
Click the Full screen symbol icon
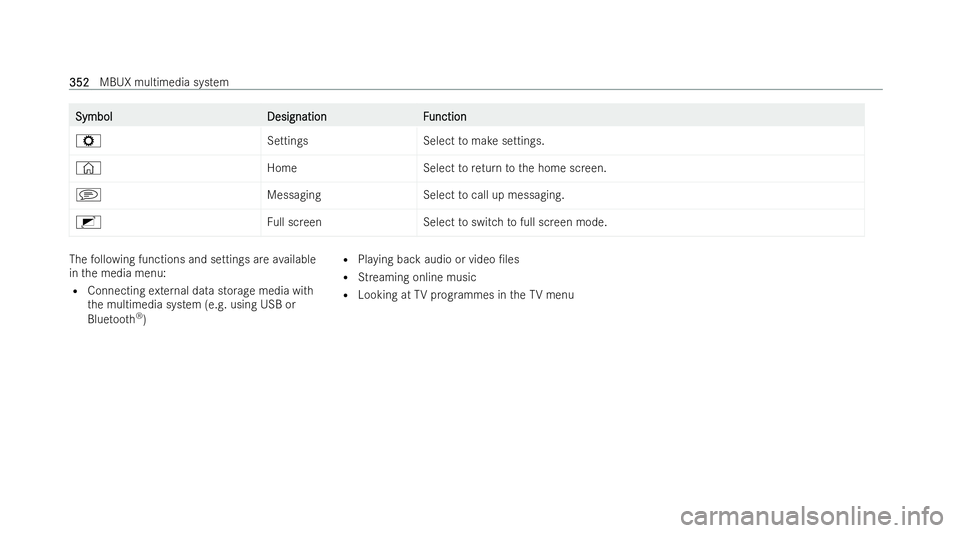88,222
